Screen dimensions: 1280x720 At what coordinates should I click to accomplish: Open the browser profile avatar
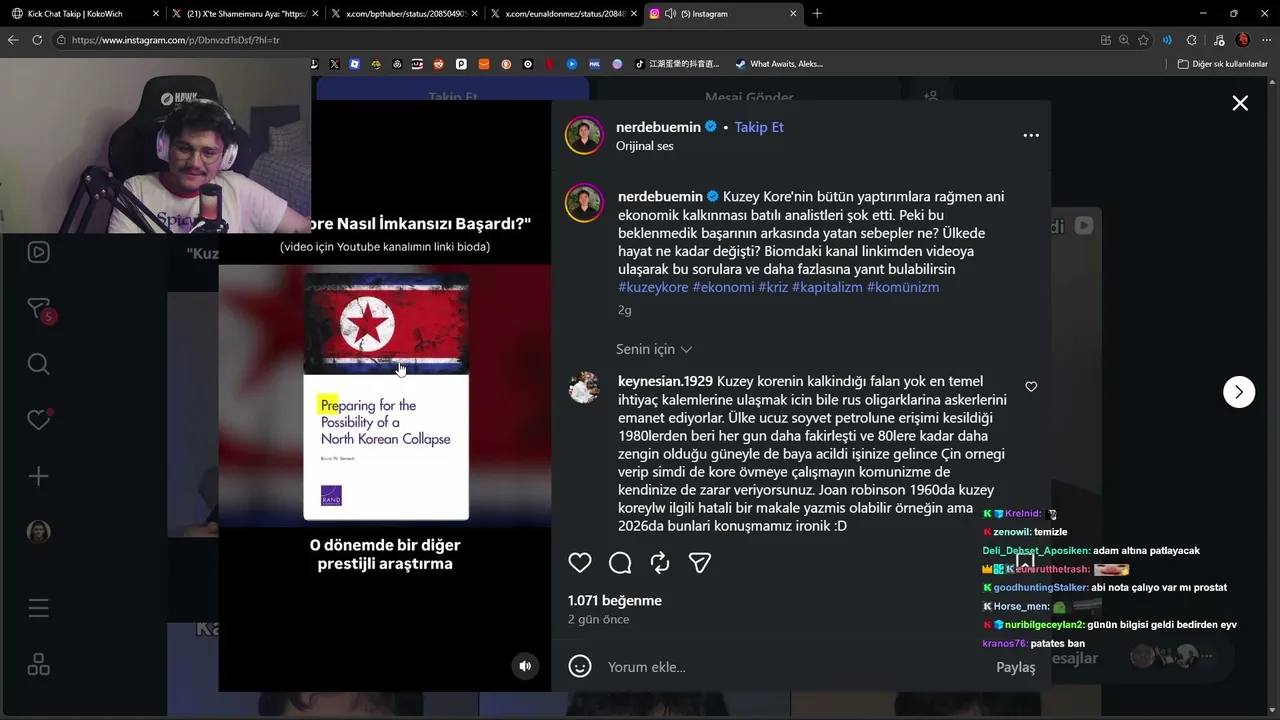pos(1243,40)
